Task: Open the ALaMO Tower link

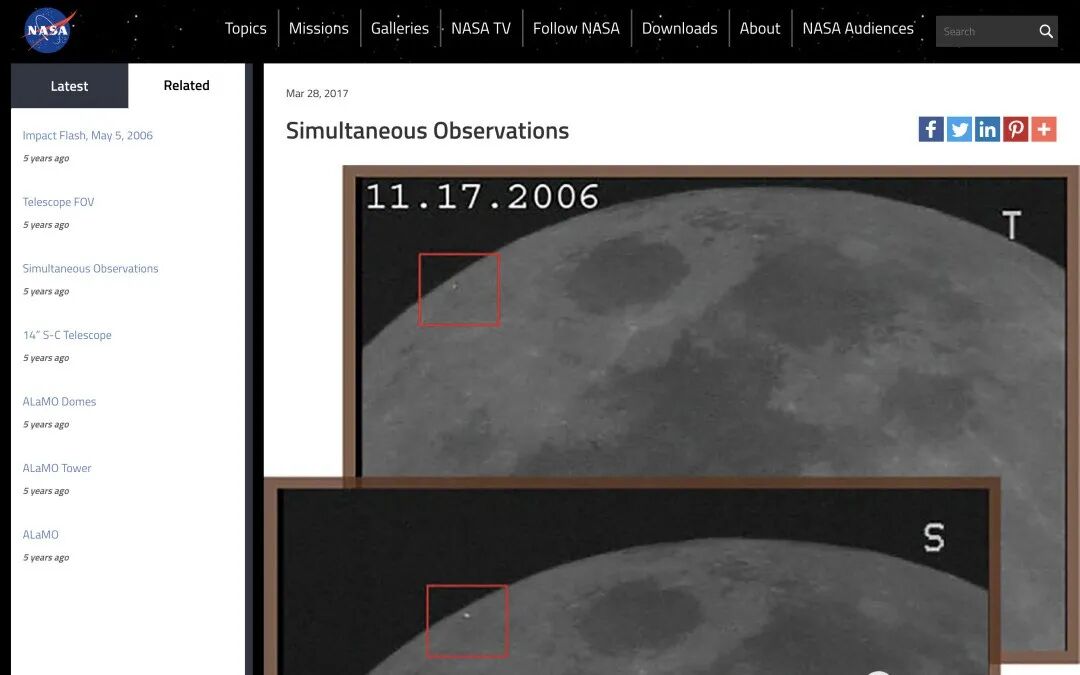Action: point(56,468)
